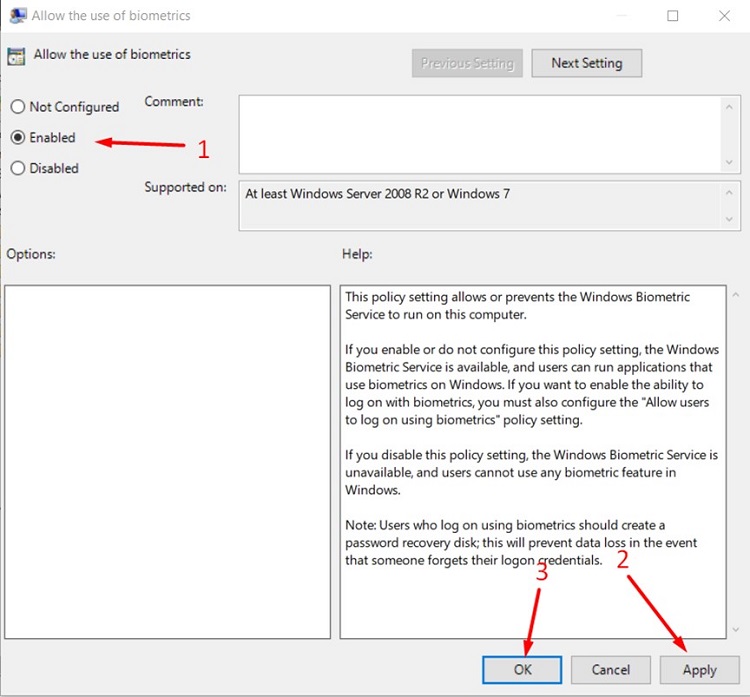750x697 pixels.
Task: Choose the Enabled radio button
Action: [17, 138]
